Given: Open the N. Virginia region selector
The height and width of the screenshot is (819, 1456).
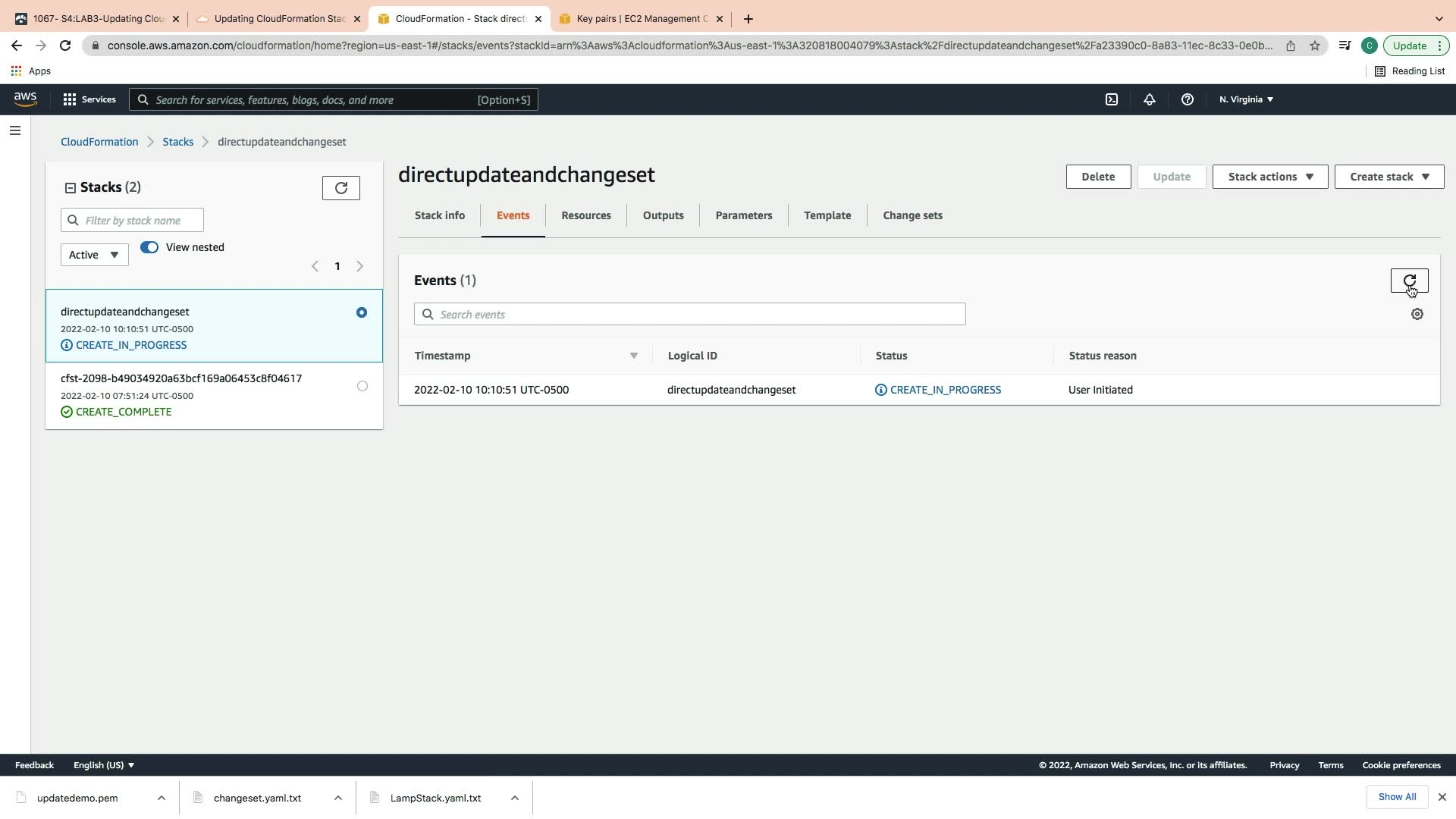Looking at the screenshot, I should 1245,99.
